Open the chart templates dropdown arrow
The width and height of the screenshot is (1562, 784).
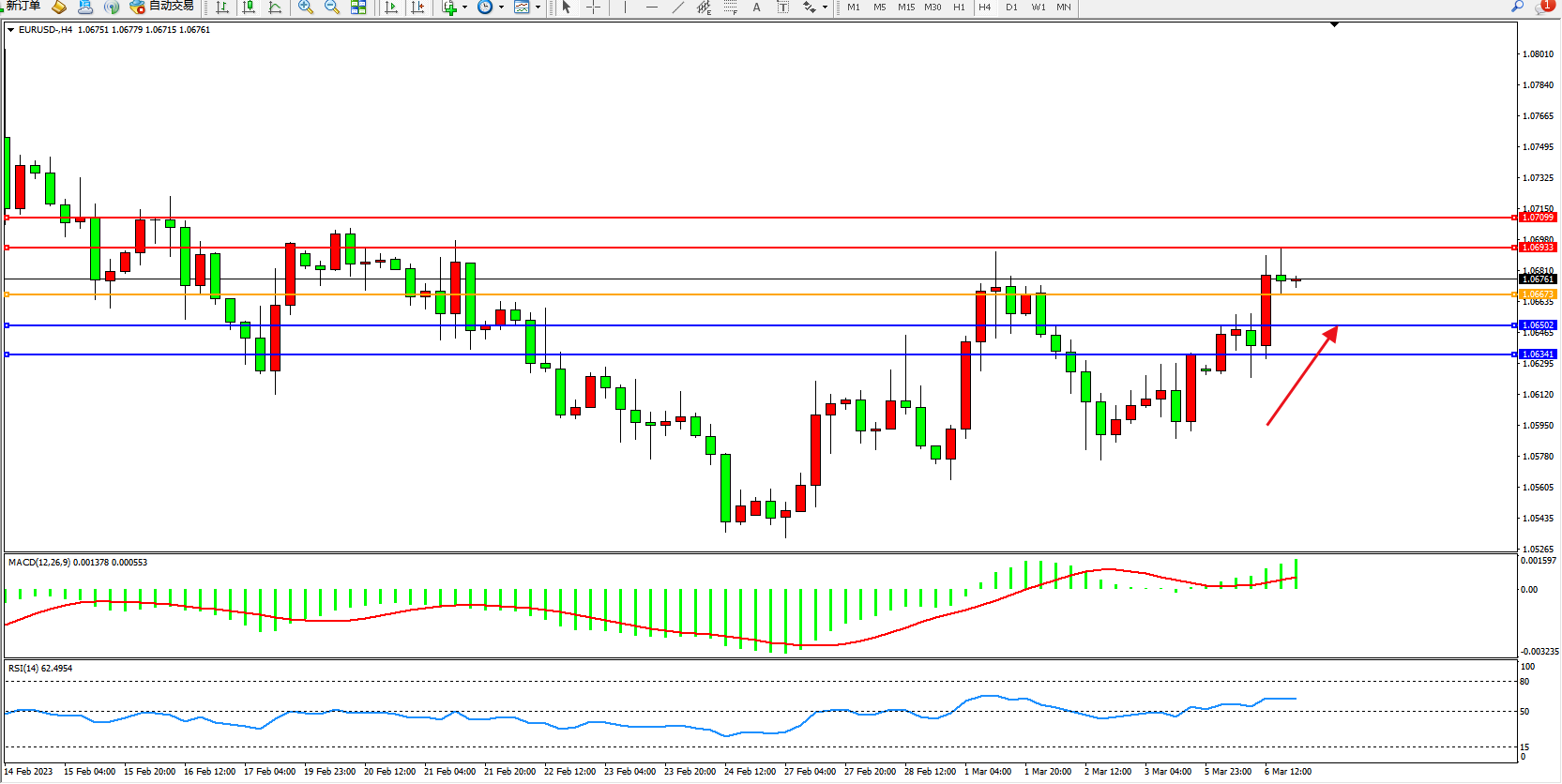pyautogui.click(x=538, y=8)
